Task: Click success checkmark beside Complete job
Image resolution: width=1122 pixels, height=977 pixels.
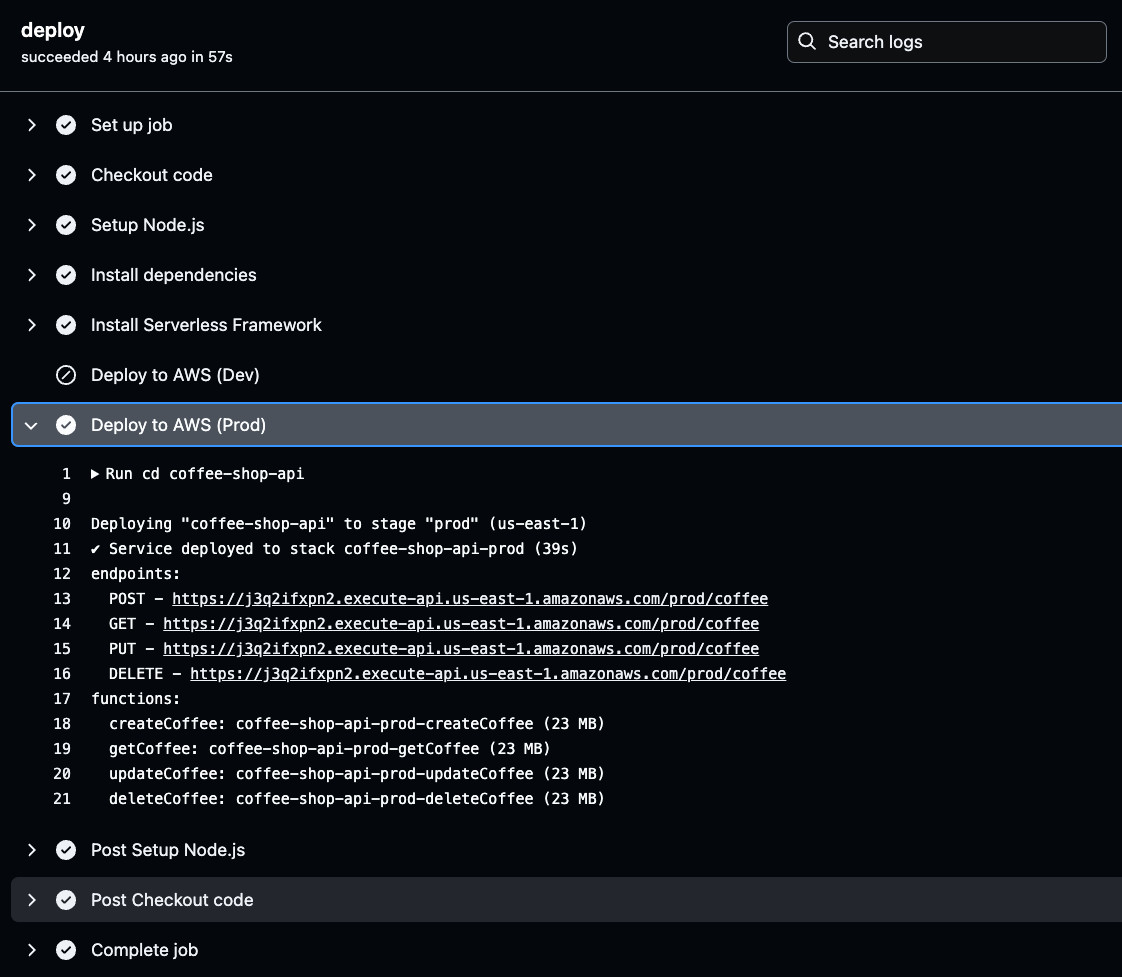Action: [x=66, y=951]
